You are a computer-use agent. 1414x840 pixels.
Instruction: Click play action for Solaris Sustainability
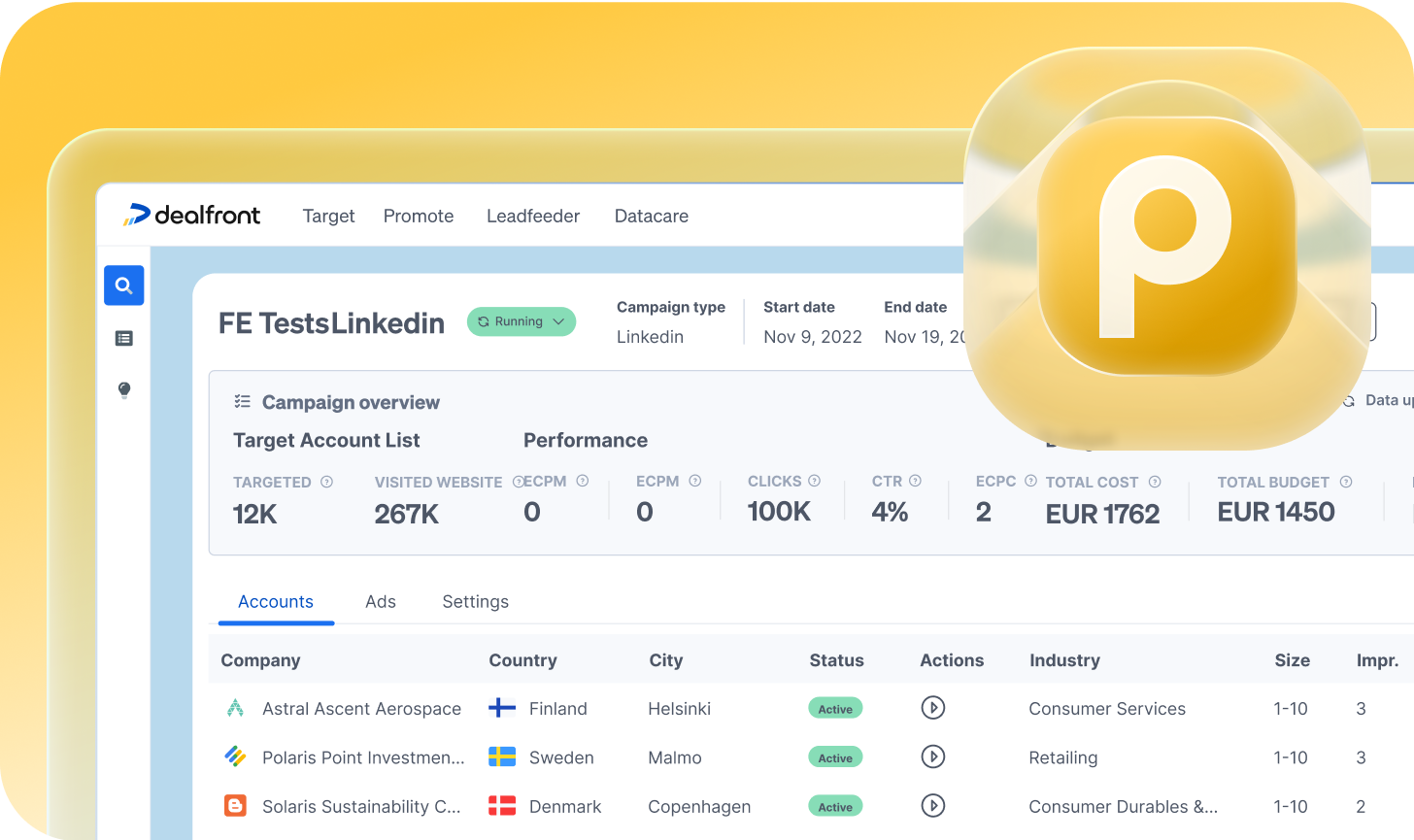933,805
